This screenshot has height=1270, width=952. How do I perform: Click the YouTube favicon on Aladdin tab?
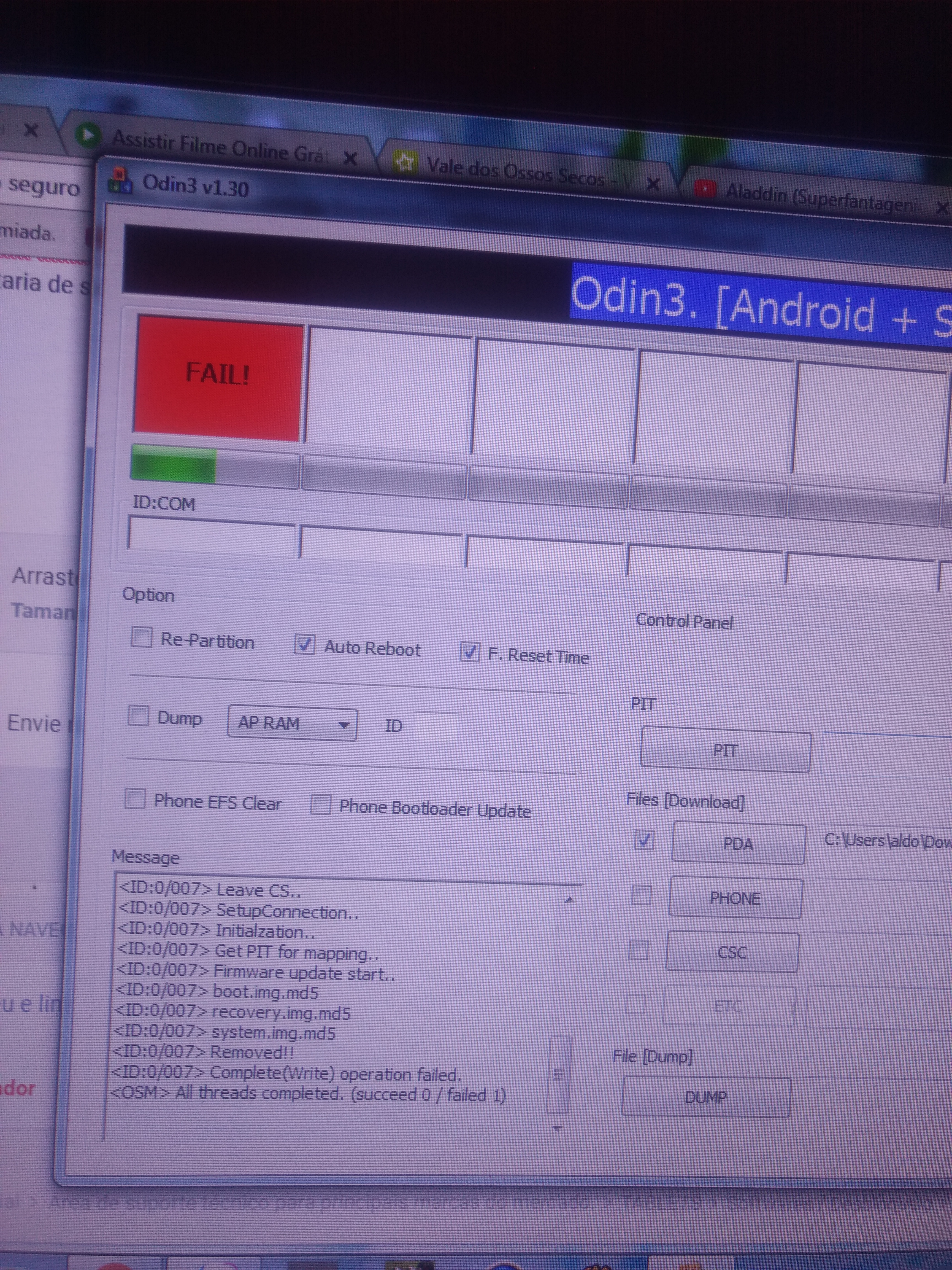coord(705,188)
